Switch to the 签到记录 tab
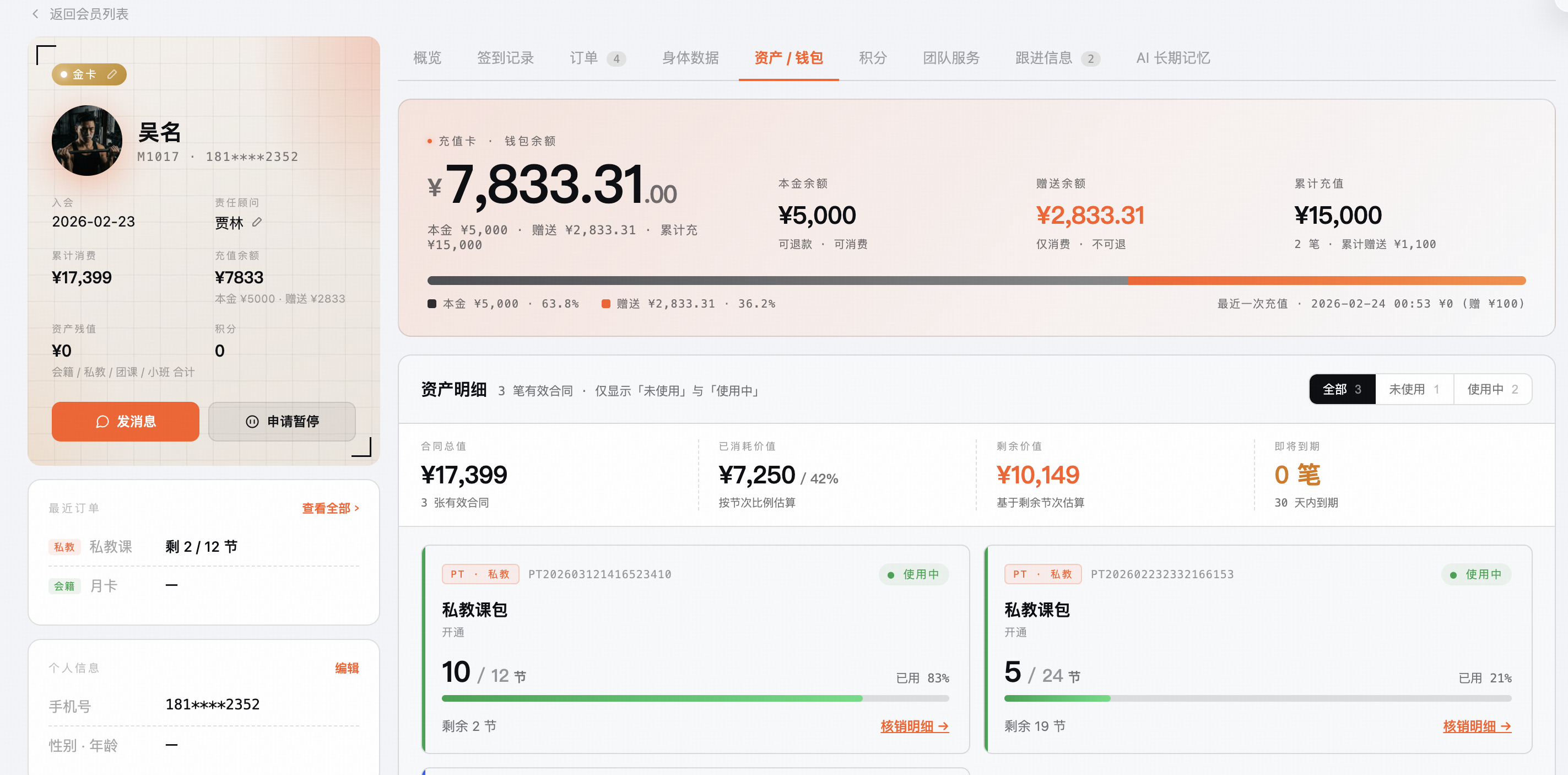 [505, 58]
